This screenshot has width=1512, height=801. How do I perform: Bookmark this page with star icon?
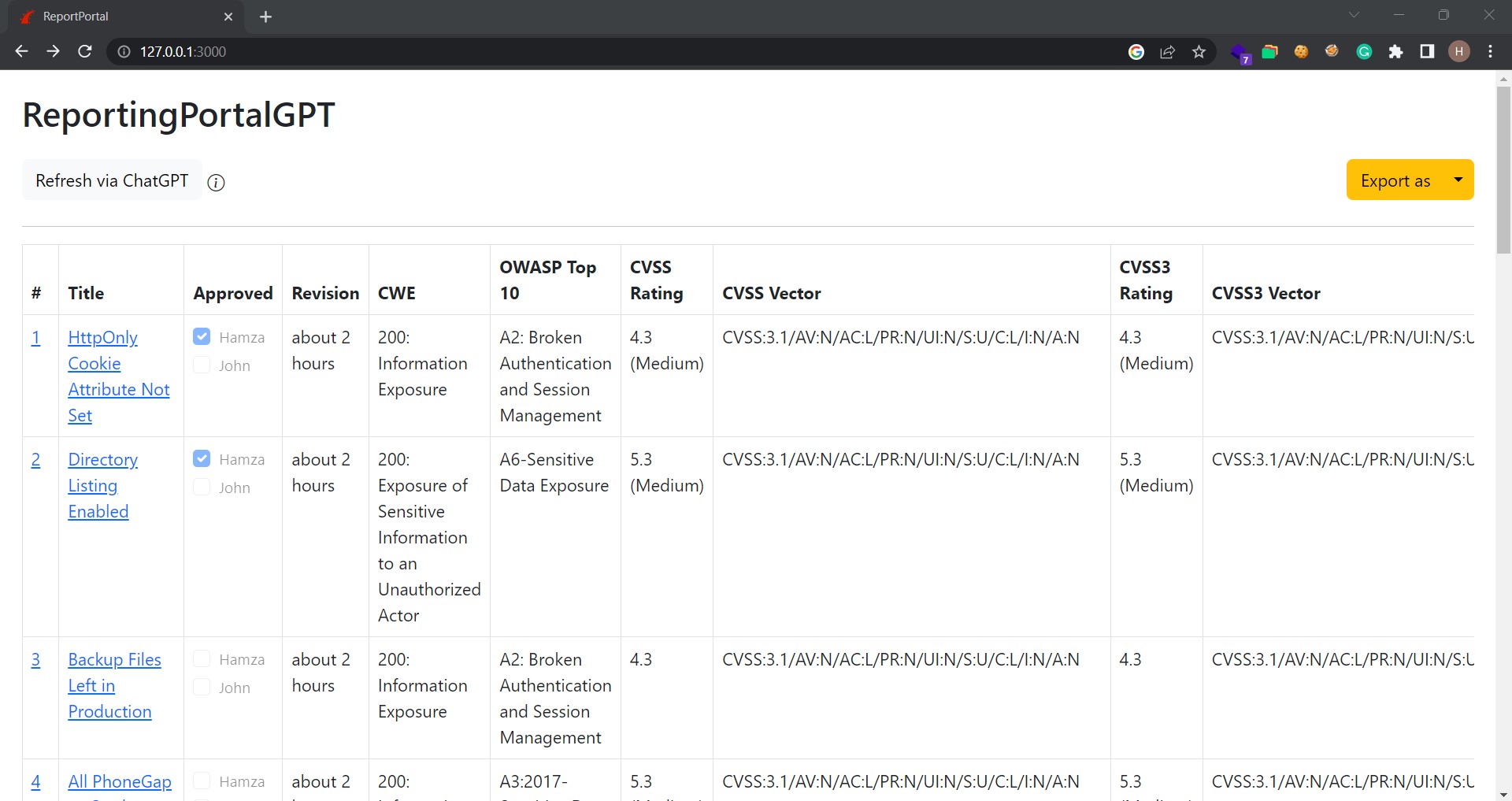click(x=1199, y=51)
